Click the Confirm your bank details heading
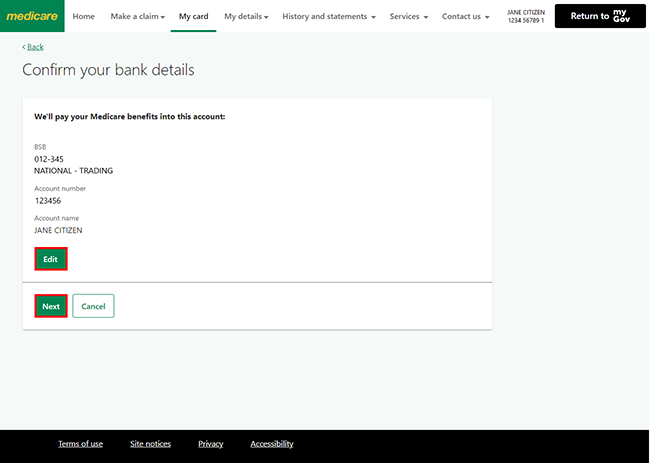This screenshot has height=463, width=650. pyautogui.click(x=108, y=70)
